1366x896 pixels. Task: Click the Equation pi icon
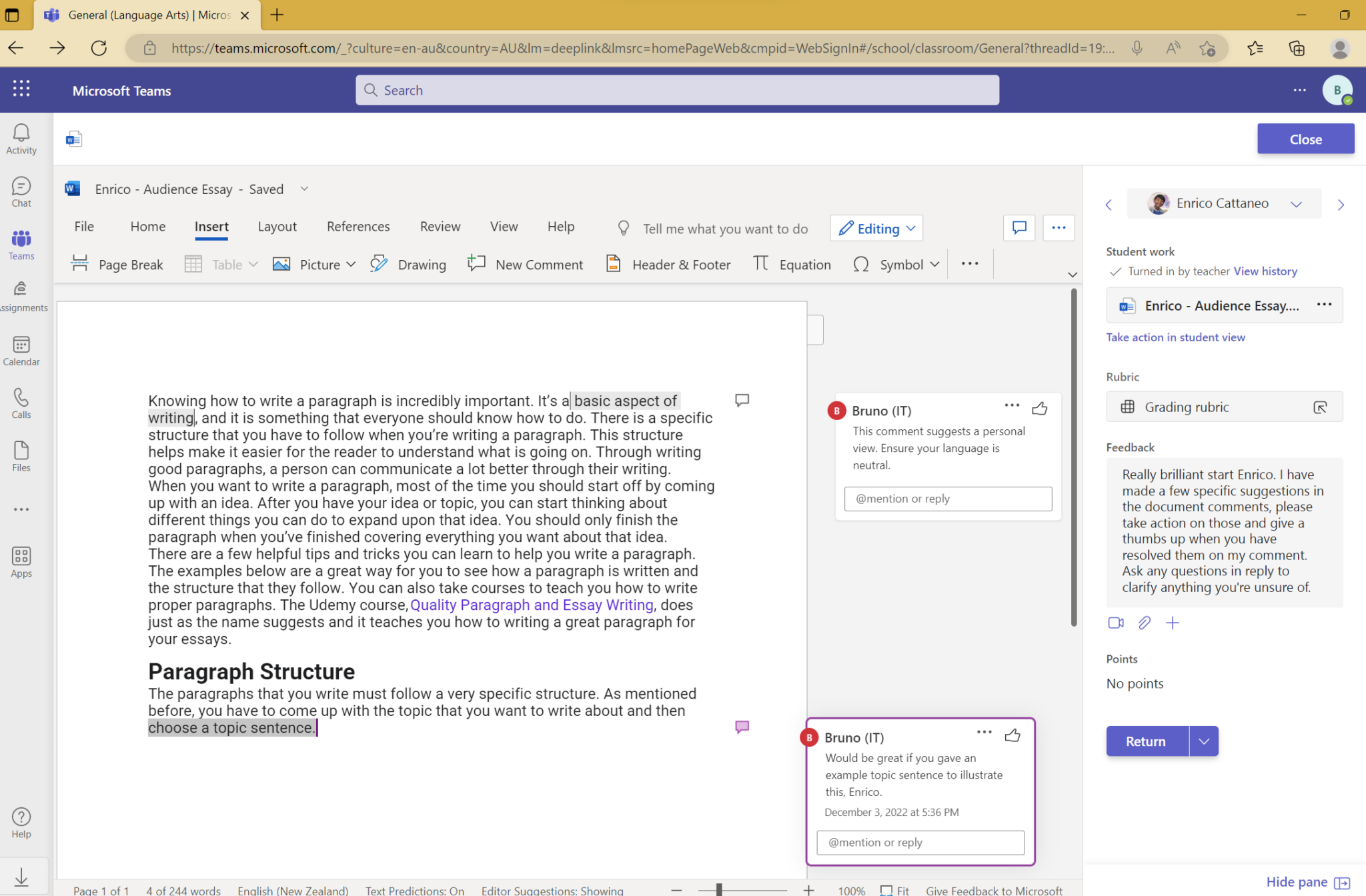[x=760, y=264]
